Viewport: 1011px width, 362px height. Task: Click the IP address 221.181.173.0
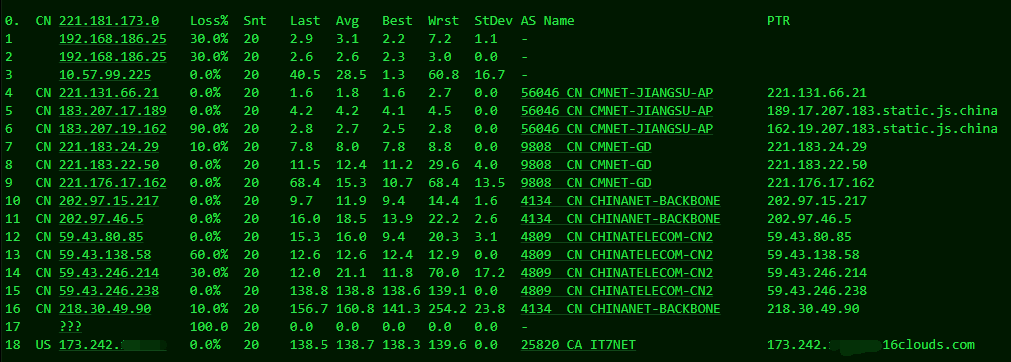click(x=109, y=21)
